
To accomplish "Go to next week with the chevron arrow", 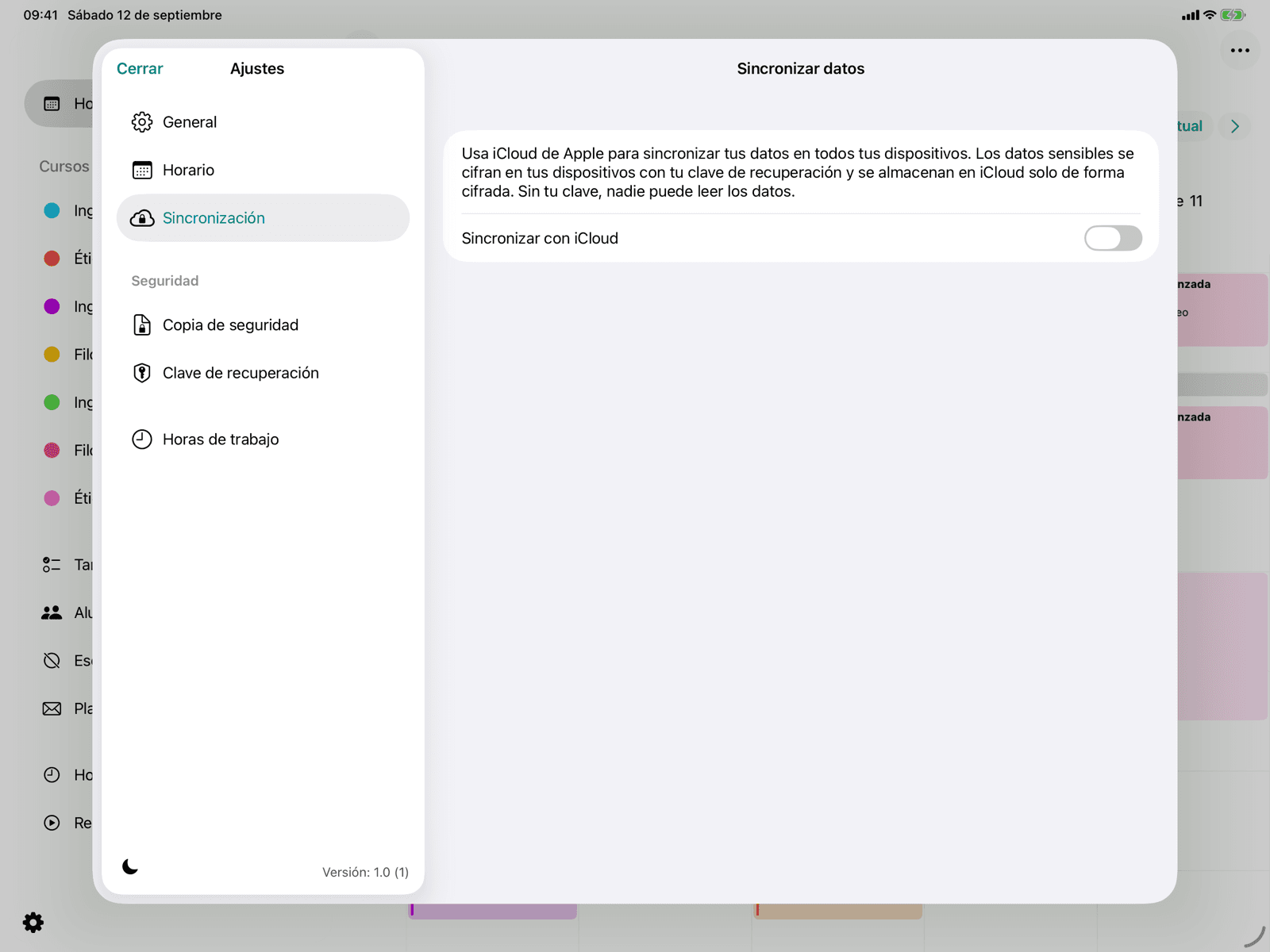I will [x=1235, y=126].
